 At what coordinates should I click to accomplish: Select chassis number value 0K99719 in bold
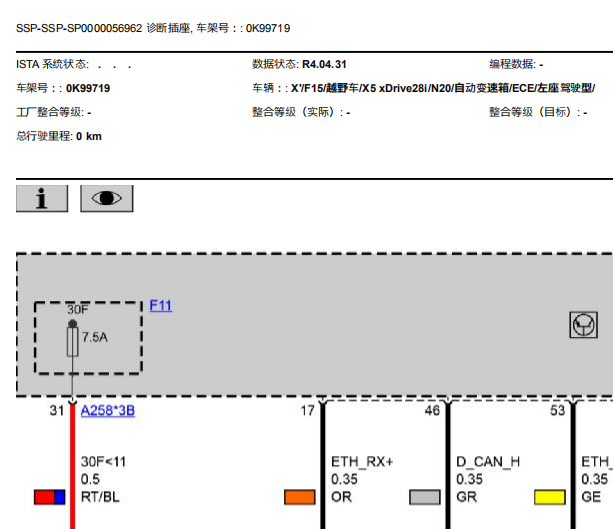point(88,88)
